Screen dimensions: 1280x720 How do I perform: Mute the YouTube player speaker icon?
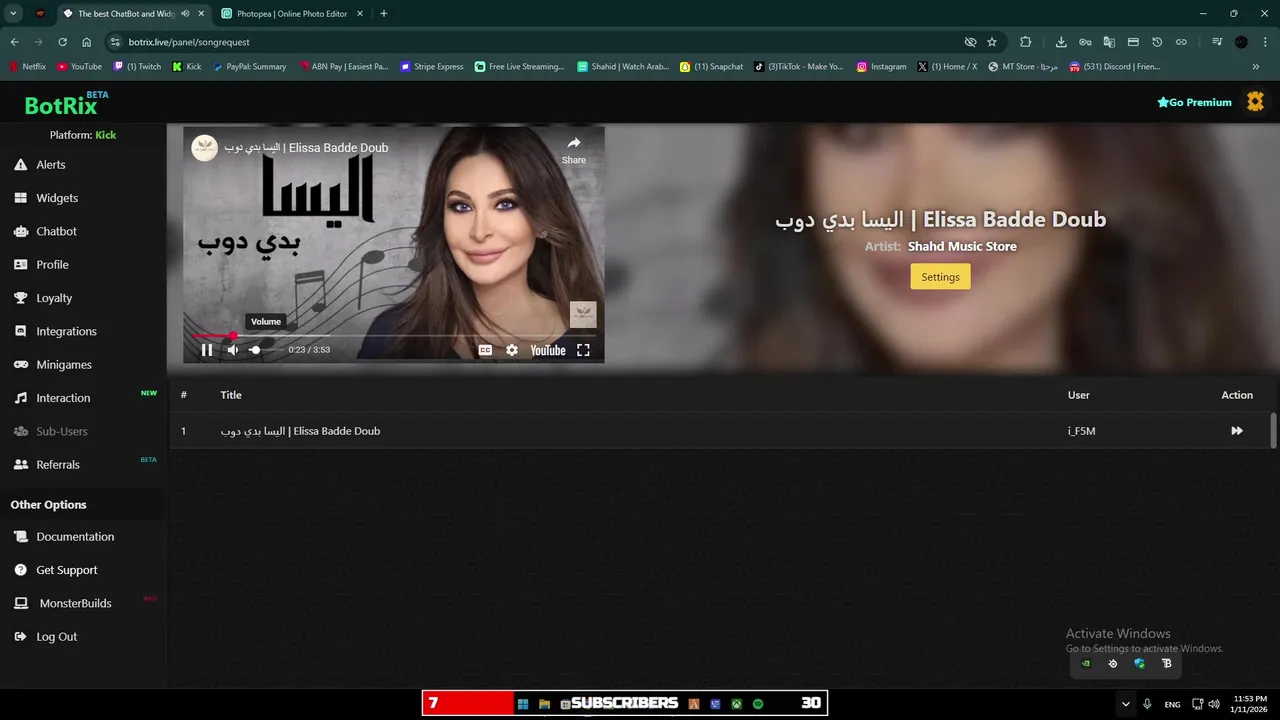[x=233, y=350]
